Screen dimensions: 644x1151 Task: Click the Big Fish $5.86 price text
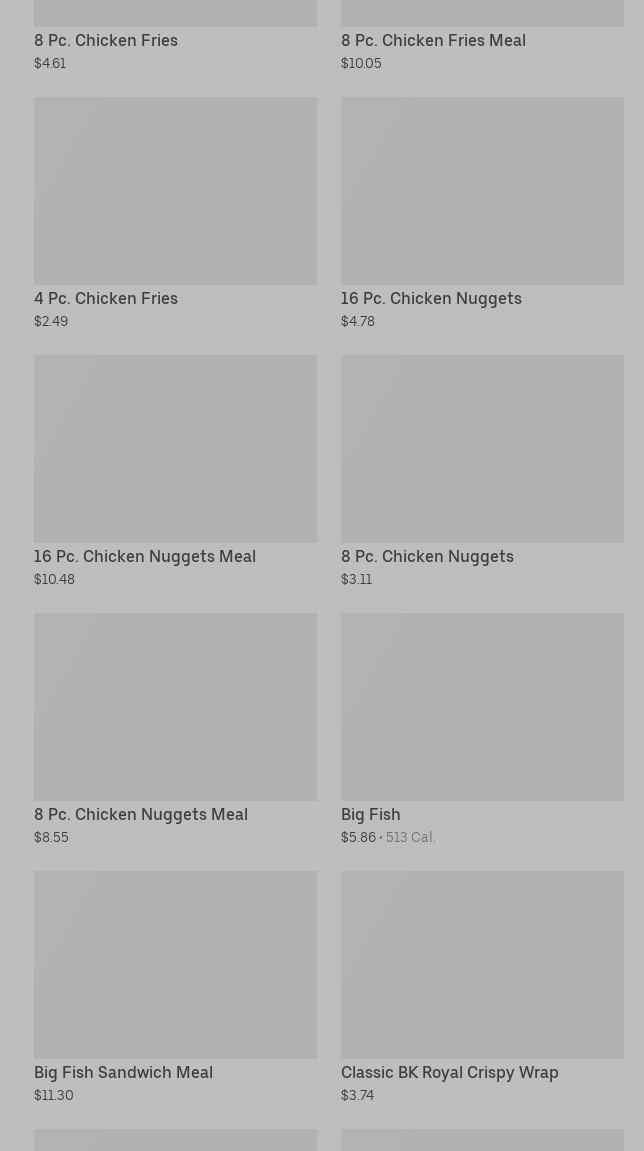(358, 837)
